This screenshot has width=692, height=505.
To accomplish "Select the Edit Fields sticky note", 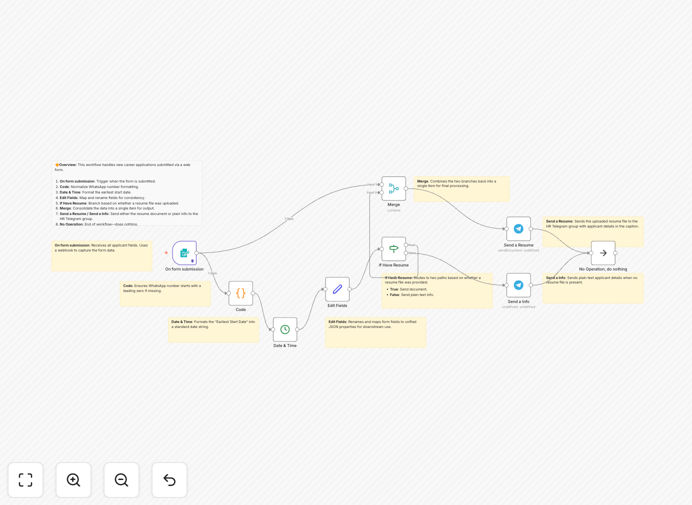I will point(376,332).
